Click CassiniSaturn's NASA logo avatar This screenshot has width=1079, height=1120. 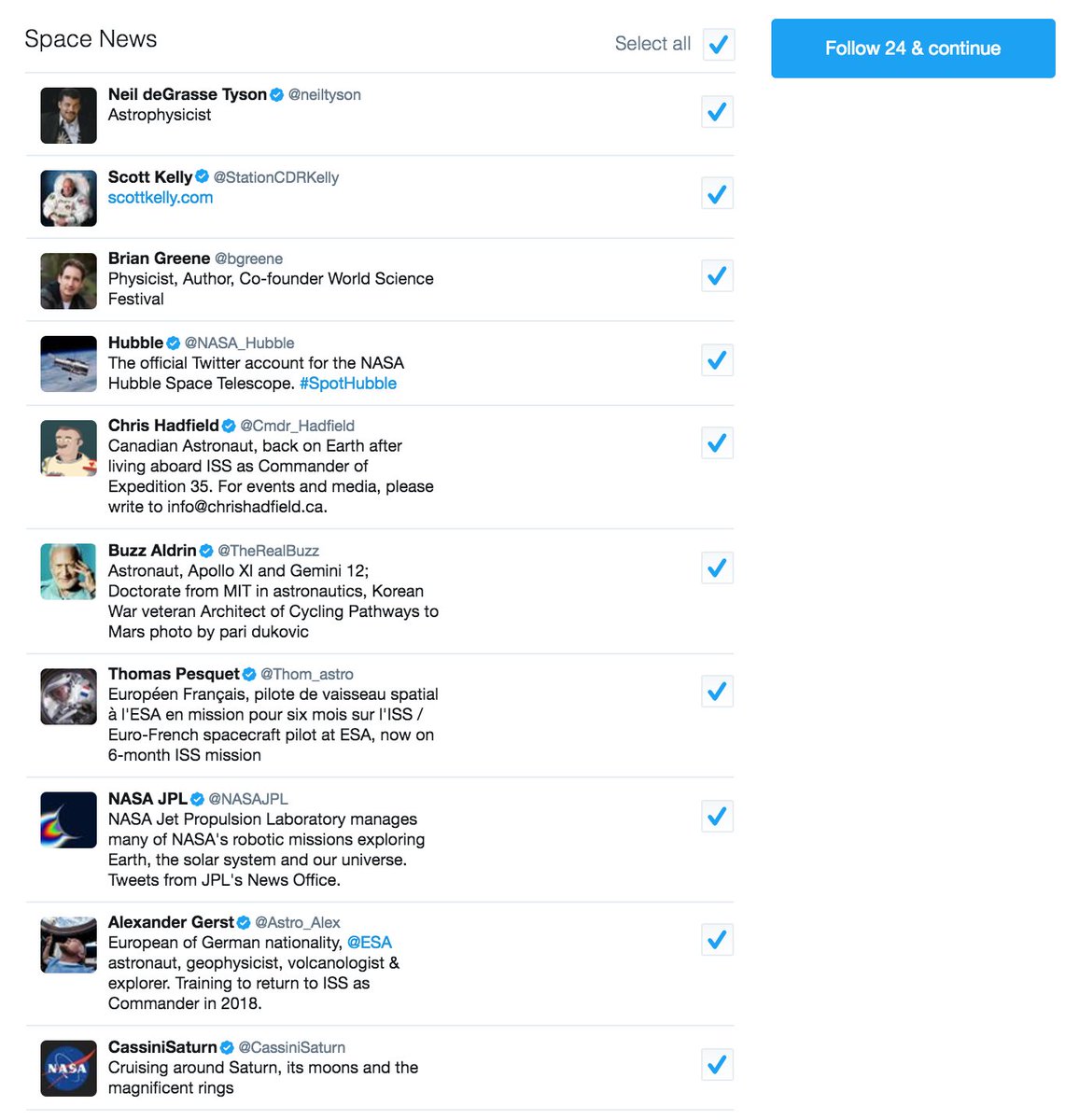[69, 1069]
